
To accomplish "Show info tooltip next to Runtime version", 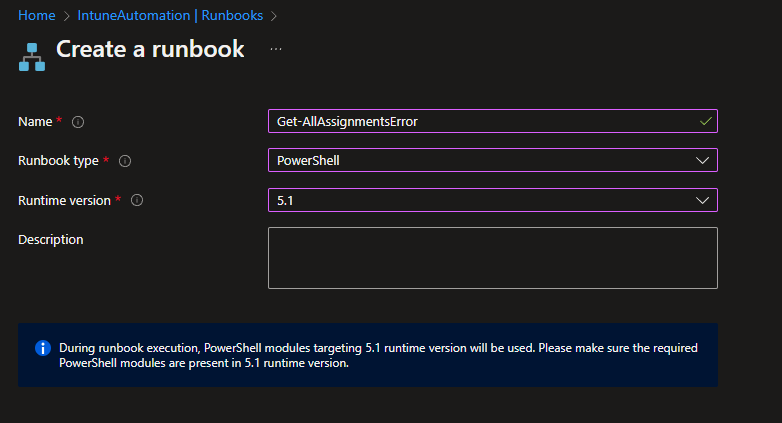I will [x=137, y=200].
